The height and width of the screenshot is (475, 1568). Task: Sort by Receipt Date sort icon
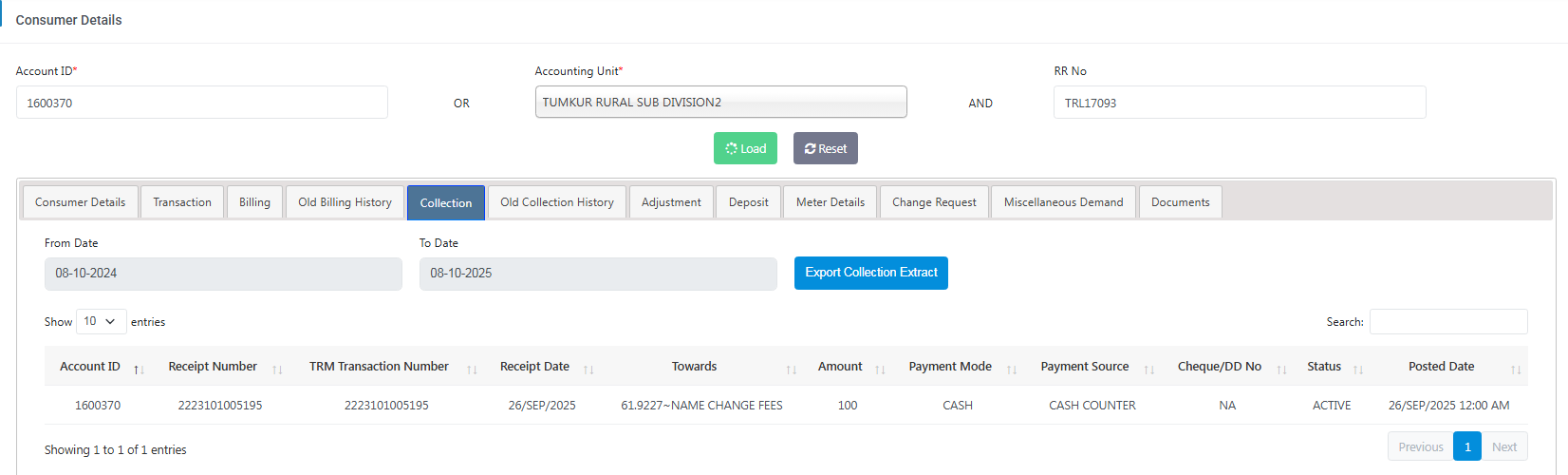pyautogui.click(x=588, y=369)
